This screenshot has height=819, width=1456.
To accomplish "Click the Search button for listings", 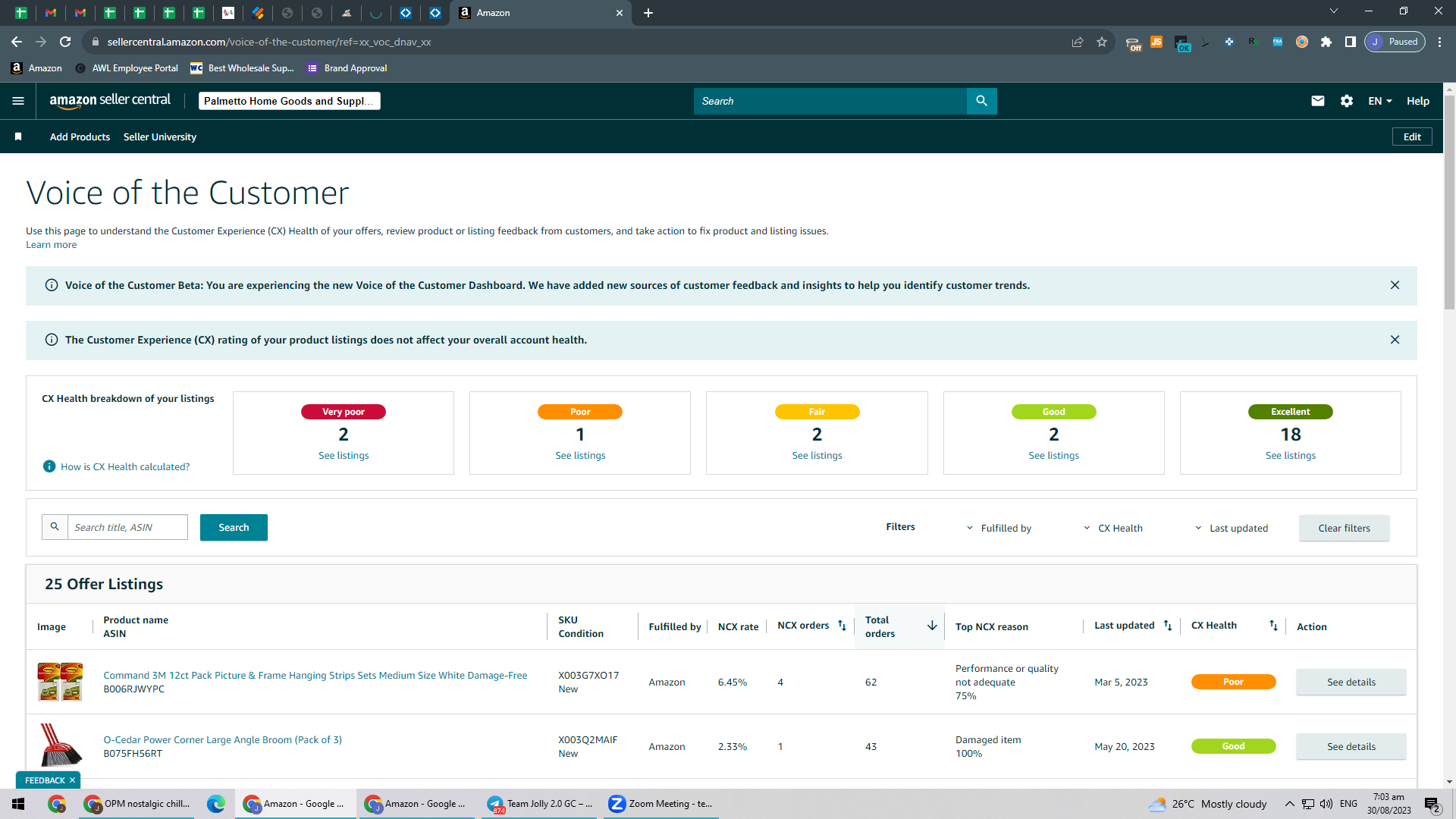I will click(234, 527).
